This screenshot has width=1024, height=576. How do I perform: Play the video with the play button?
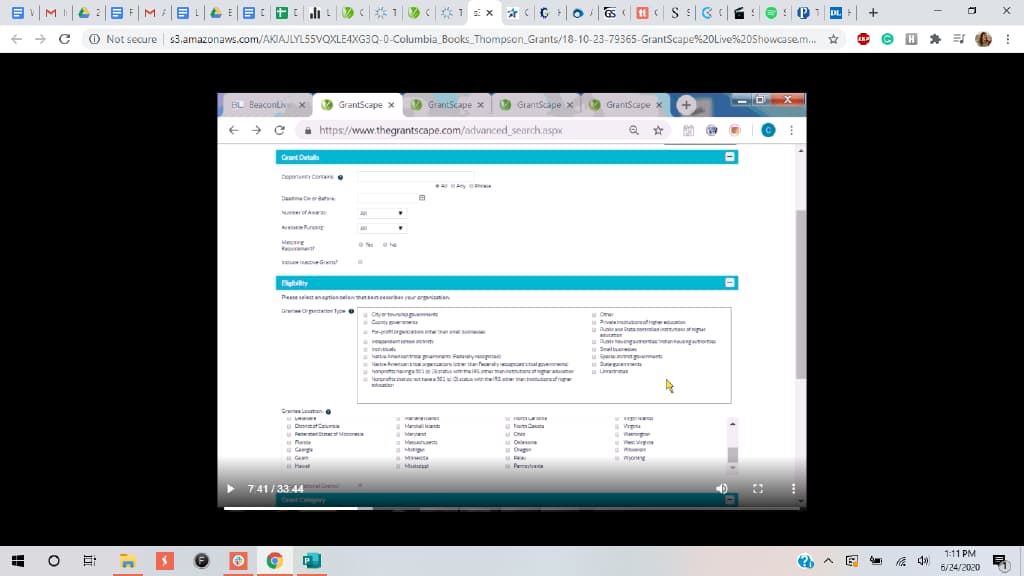tap(231, 488)
